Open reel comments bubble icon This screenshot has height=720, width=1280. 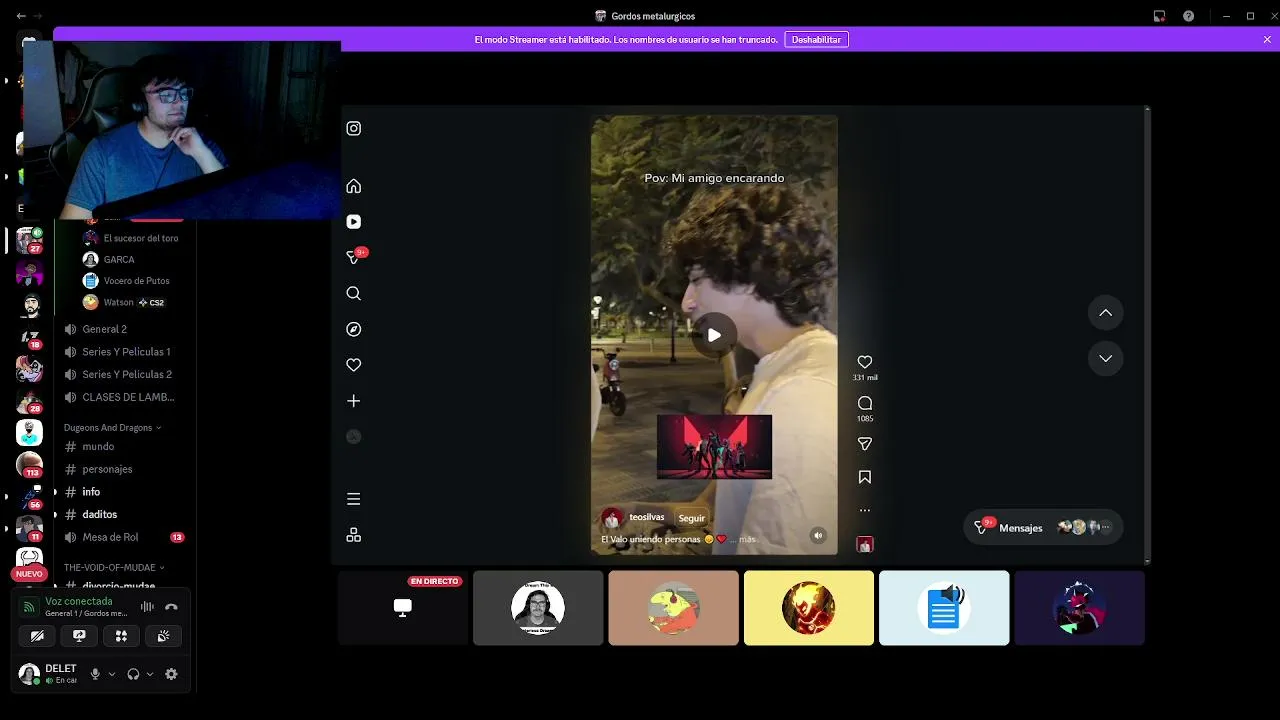pos(865,403)
